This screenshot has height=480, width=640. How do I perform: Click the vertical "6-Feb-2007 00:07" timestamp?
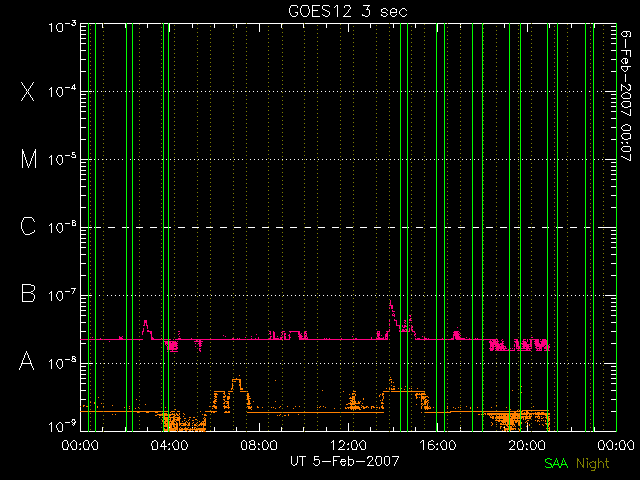(x=626, y=96)
